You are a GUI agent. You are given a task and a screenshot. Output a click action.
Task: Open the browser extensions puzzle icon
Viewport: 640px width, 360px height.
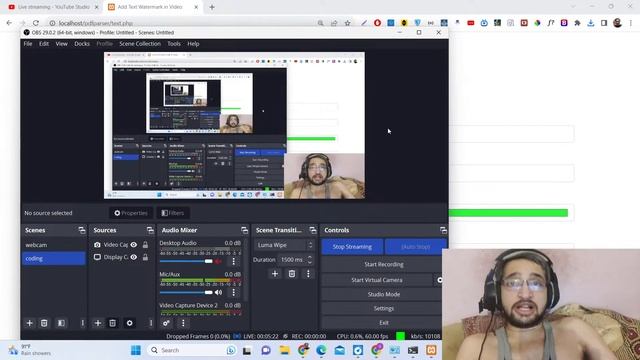(x=577, y=23)
